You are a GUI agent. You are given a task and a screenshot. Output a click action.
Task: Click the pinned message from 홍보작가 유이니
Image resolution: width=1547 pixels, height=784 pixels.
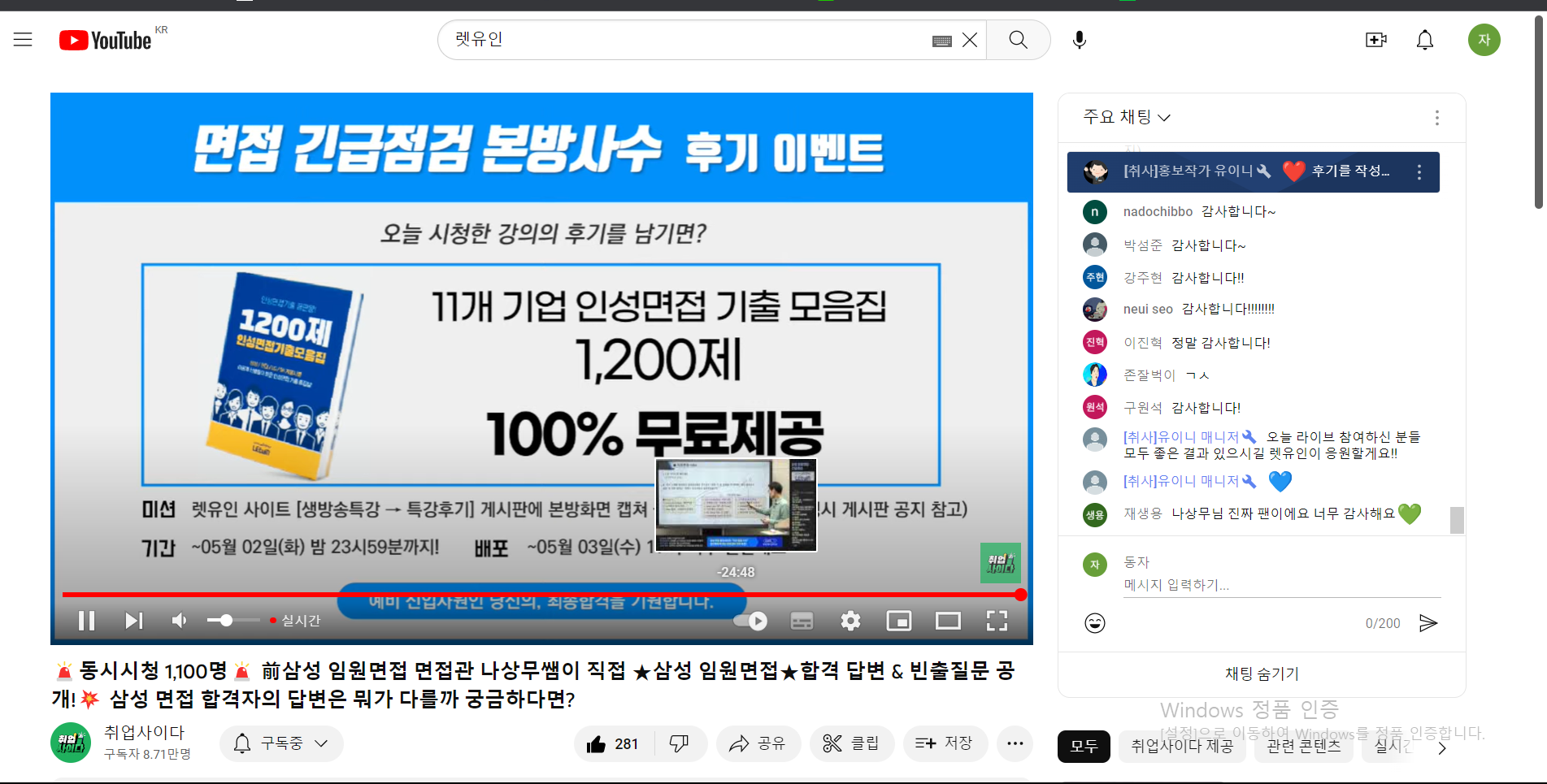[x=1253, y=172]
